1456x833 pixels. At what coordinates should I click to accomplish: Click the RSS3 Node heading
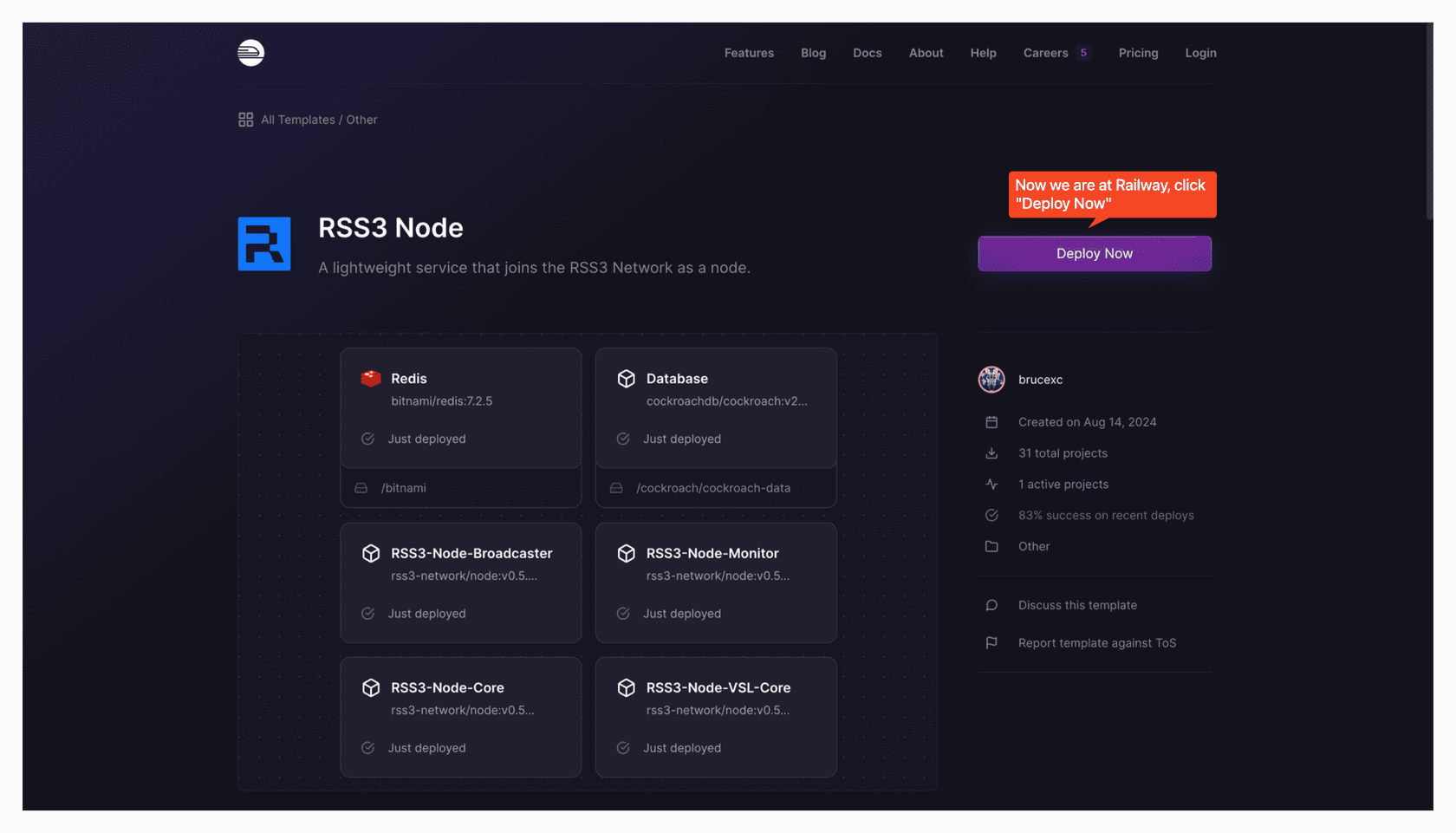pyautogui.click(x=390, y=228)
